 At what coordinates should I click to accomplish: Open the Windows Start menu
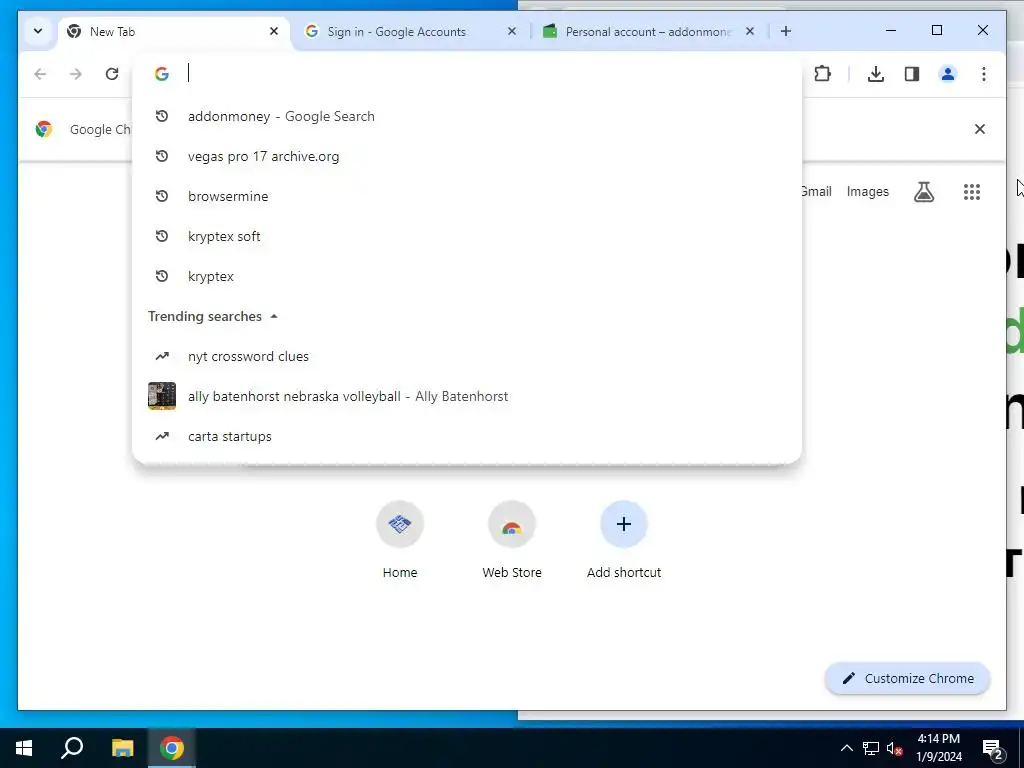pos(24,748)
